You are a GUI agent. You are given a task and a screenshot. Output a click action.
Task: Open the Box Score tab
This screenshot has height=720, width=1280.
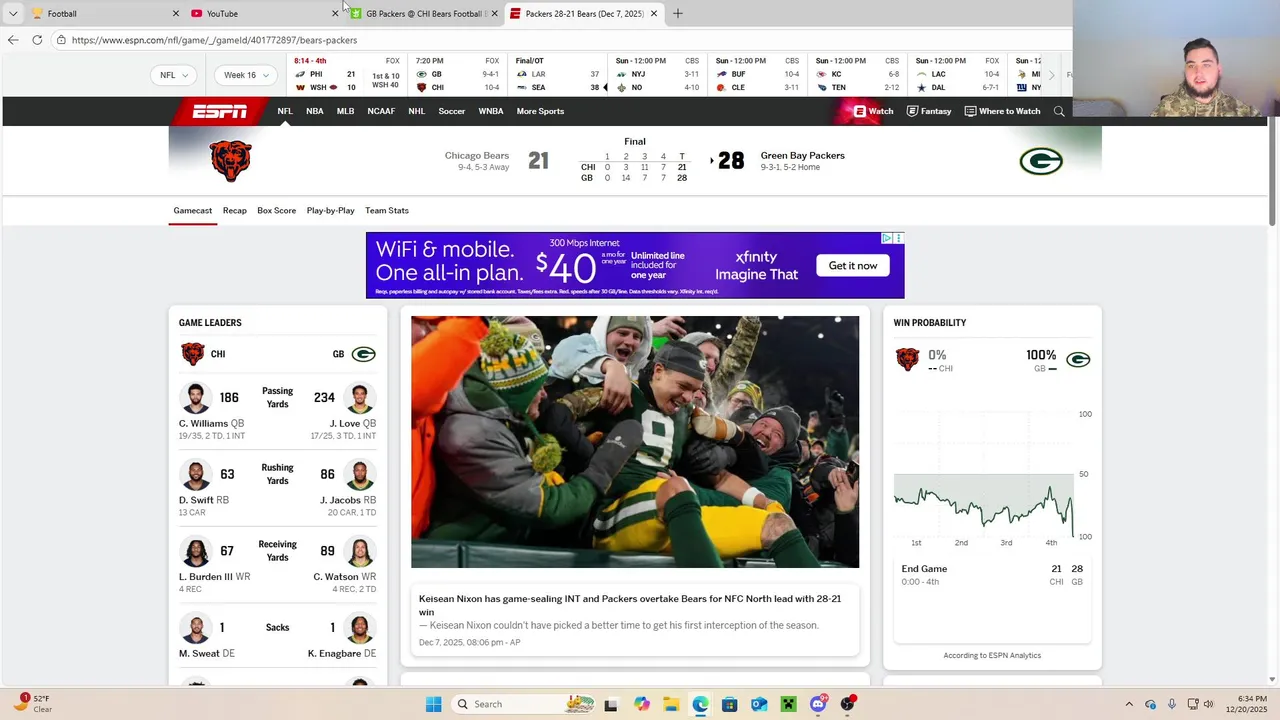pyautogui.click(x=276, y=211)
